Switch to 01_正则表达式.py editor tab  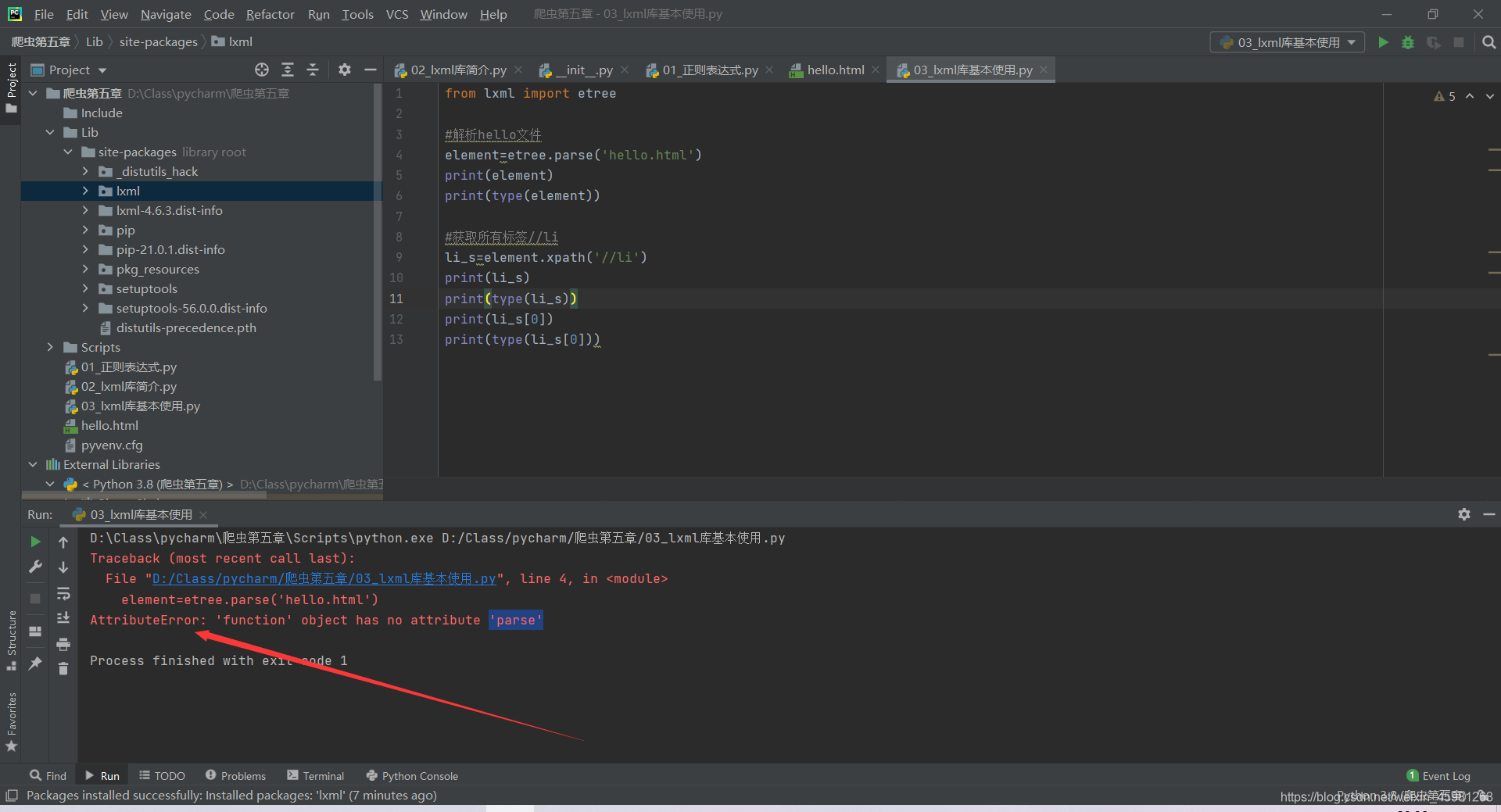click(x=710, y=70)
